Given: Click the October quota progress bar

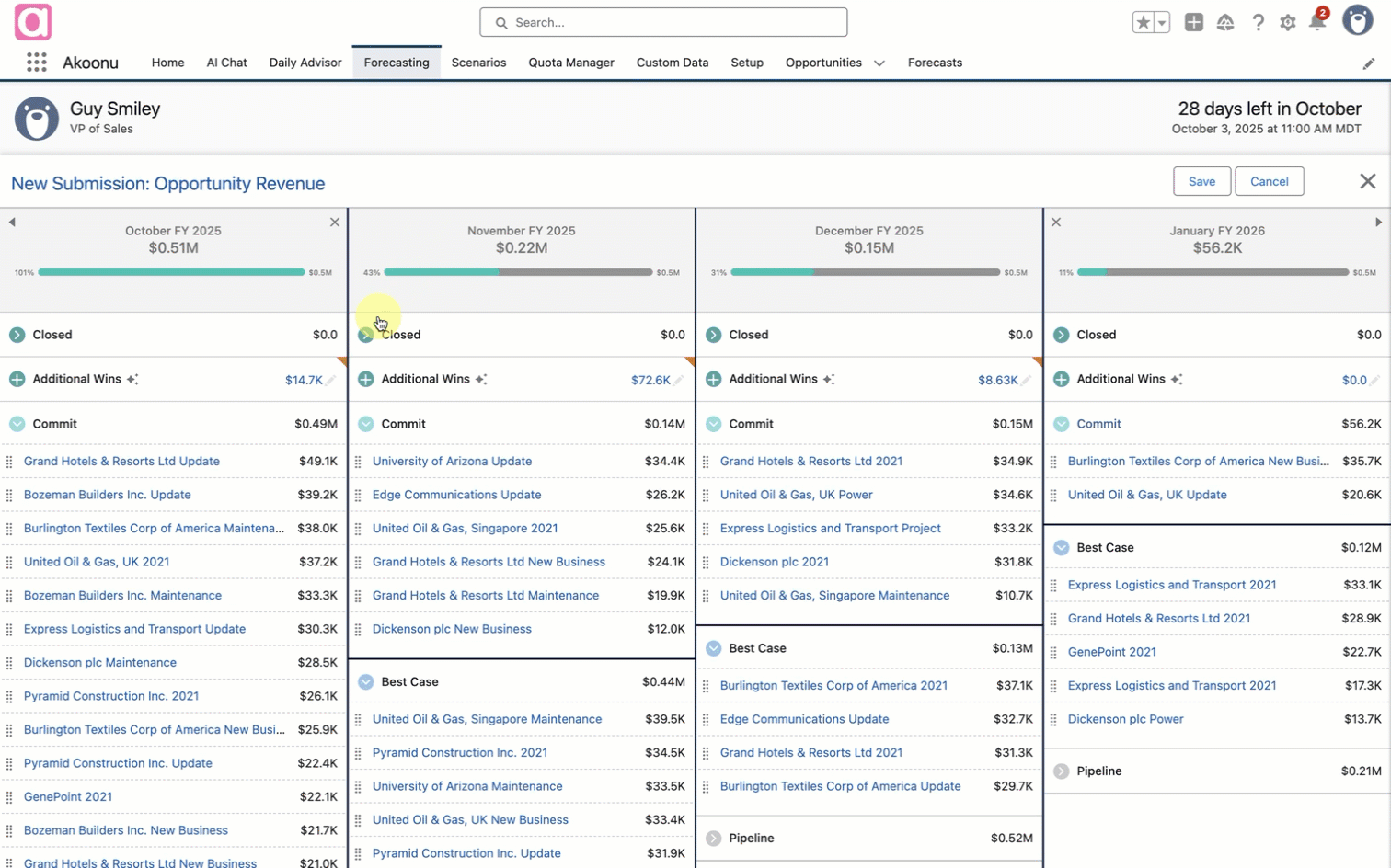Looking at the screenshot, I should 171,272.
